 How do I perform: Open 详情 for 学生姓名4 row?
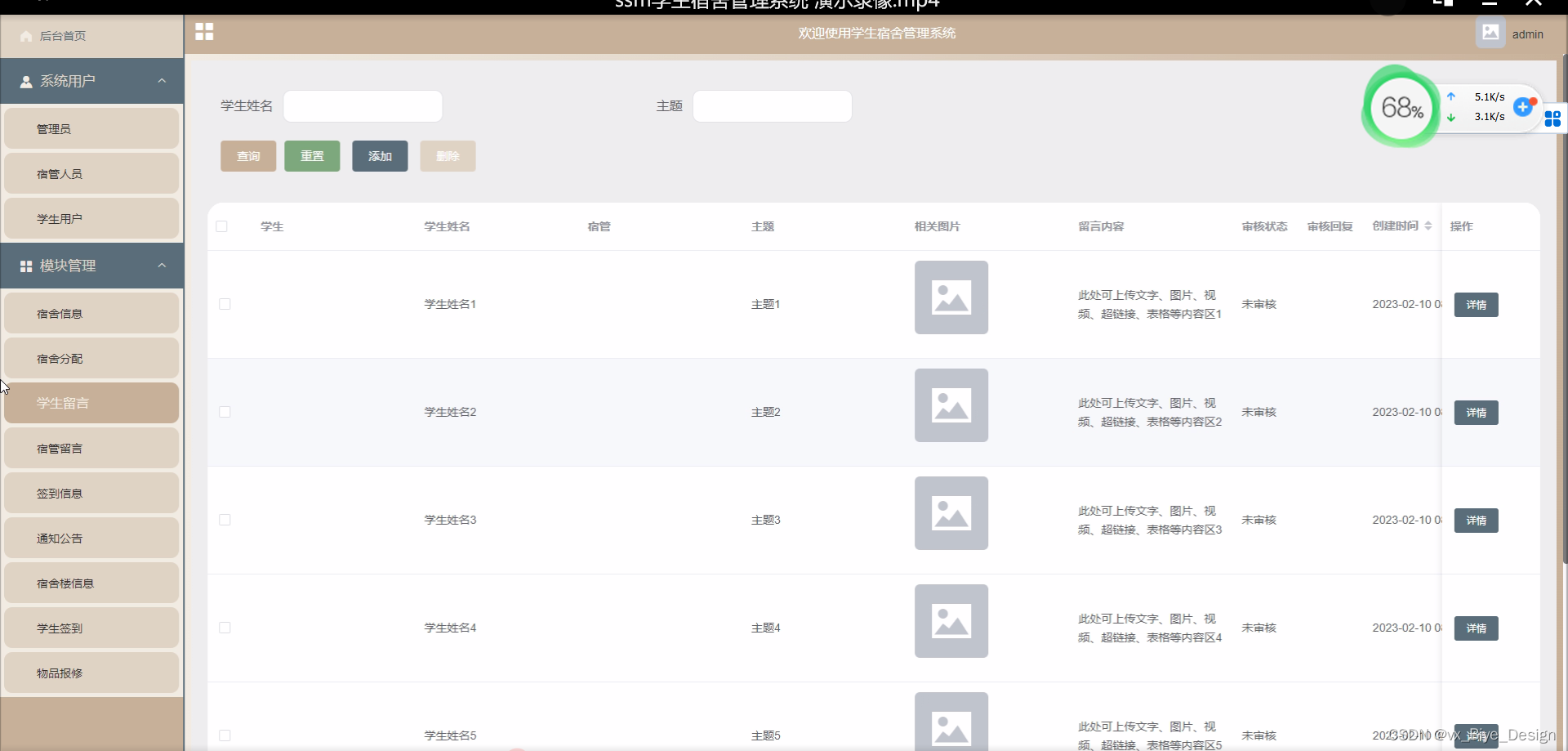click(1476, 628)
